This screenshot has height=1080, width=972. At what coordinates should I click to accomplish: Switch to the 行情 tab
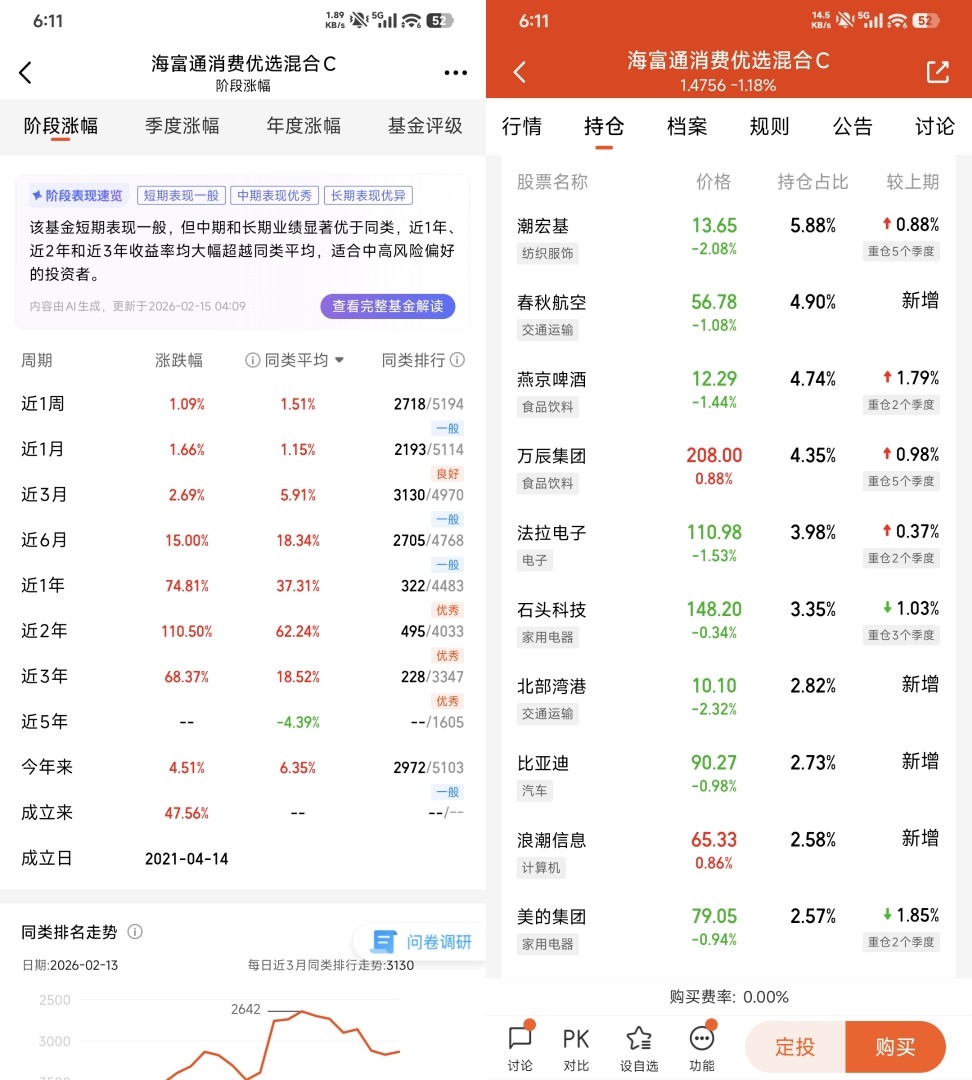click(521, 127)
